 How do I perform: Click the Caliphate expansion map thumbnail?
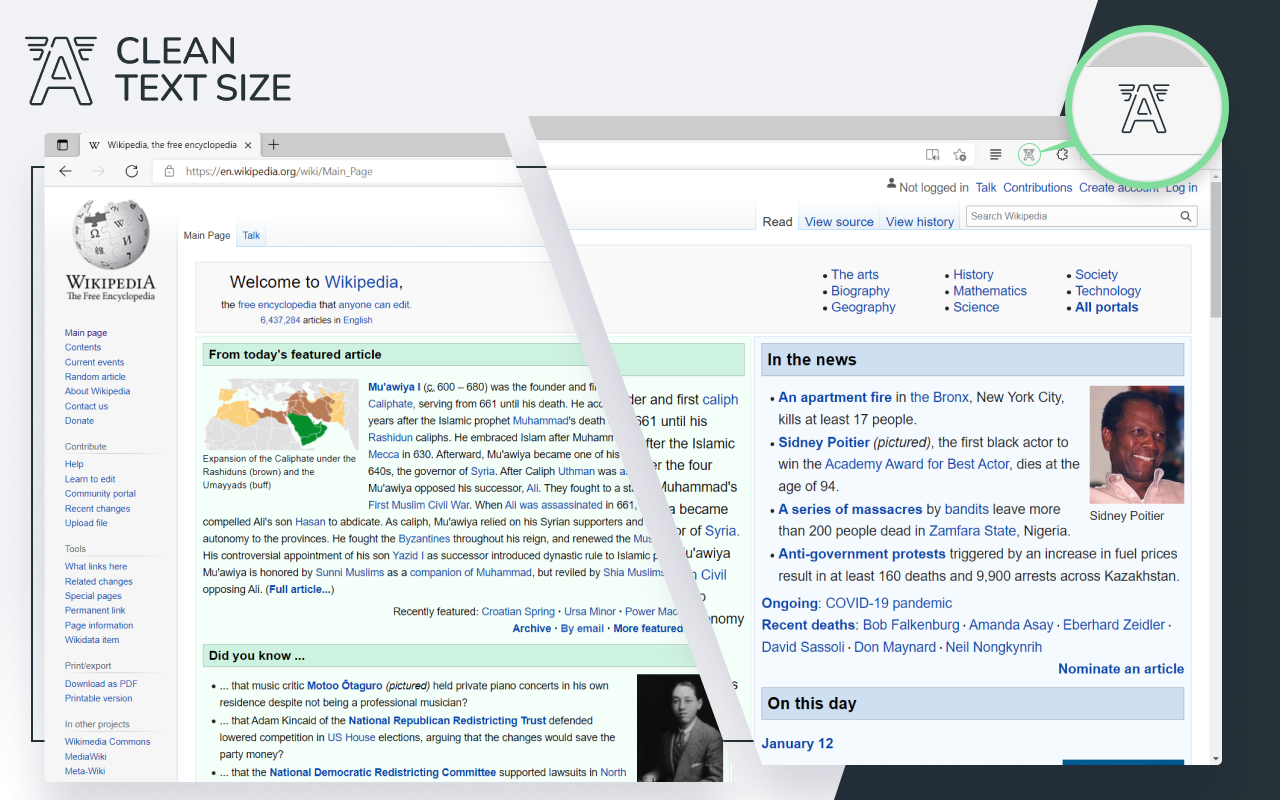280,414
